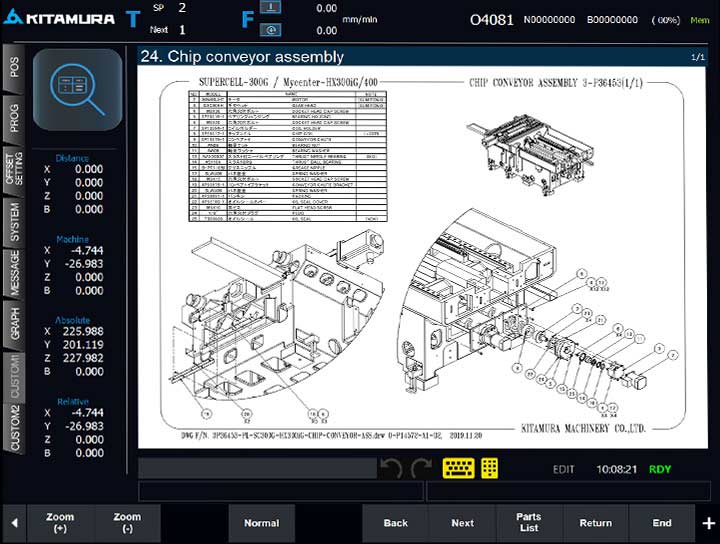Click the End softkey

click(662, 523)
